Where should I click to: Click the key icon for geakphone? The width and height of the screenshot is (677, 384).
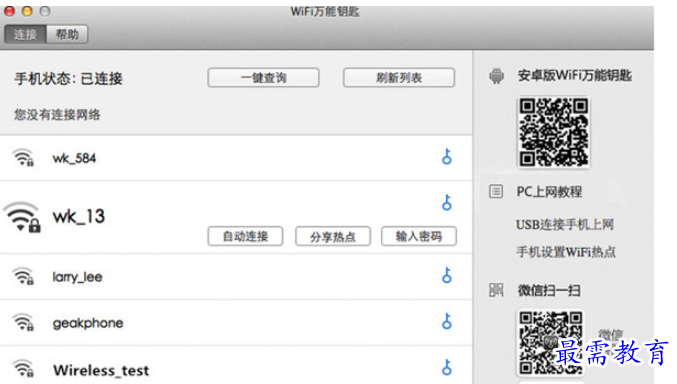[x=447, y=321]
